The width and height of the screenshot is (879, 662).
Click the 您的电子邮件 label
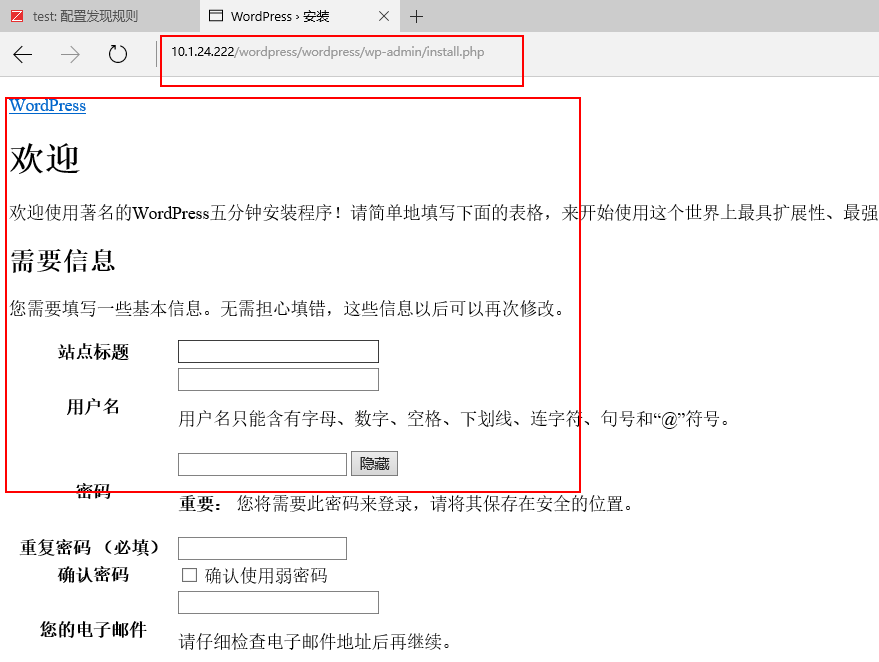point(94,629)
